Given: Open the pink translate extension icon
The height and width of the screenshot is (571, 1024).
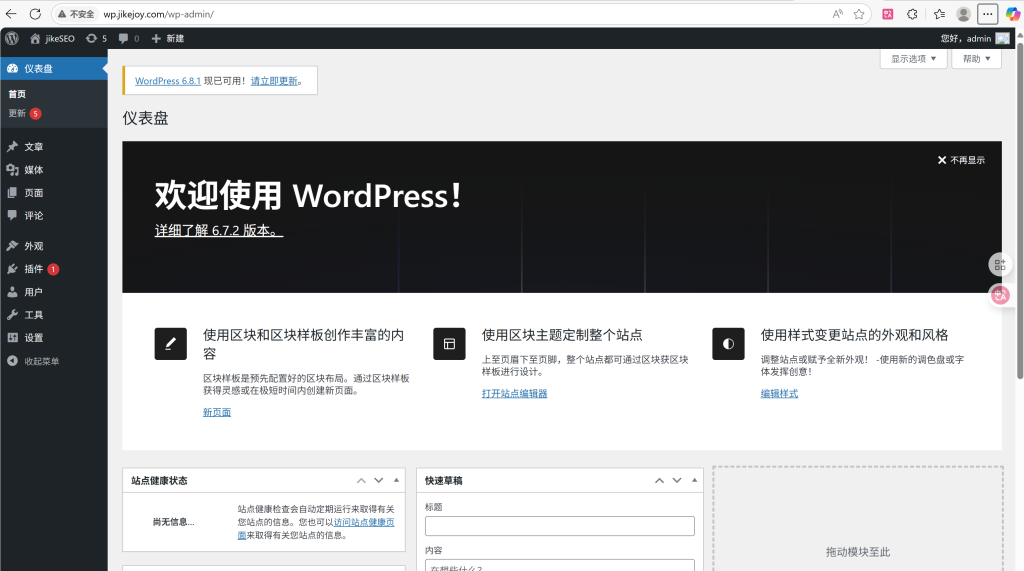Looking at the screenshot, I should point(888,14).
